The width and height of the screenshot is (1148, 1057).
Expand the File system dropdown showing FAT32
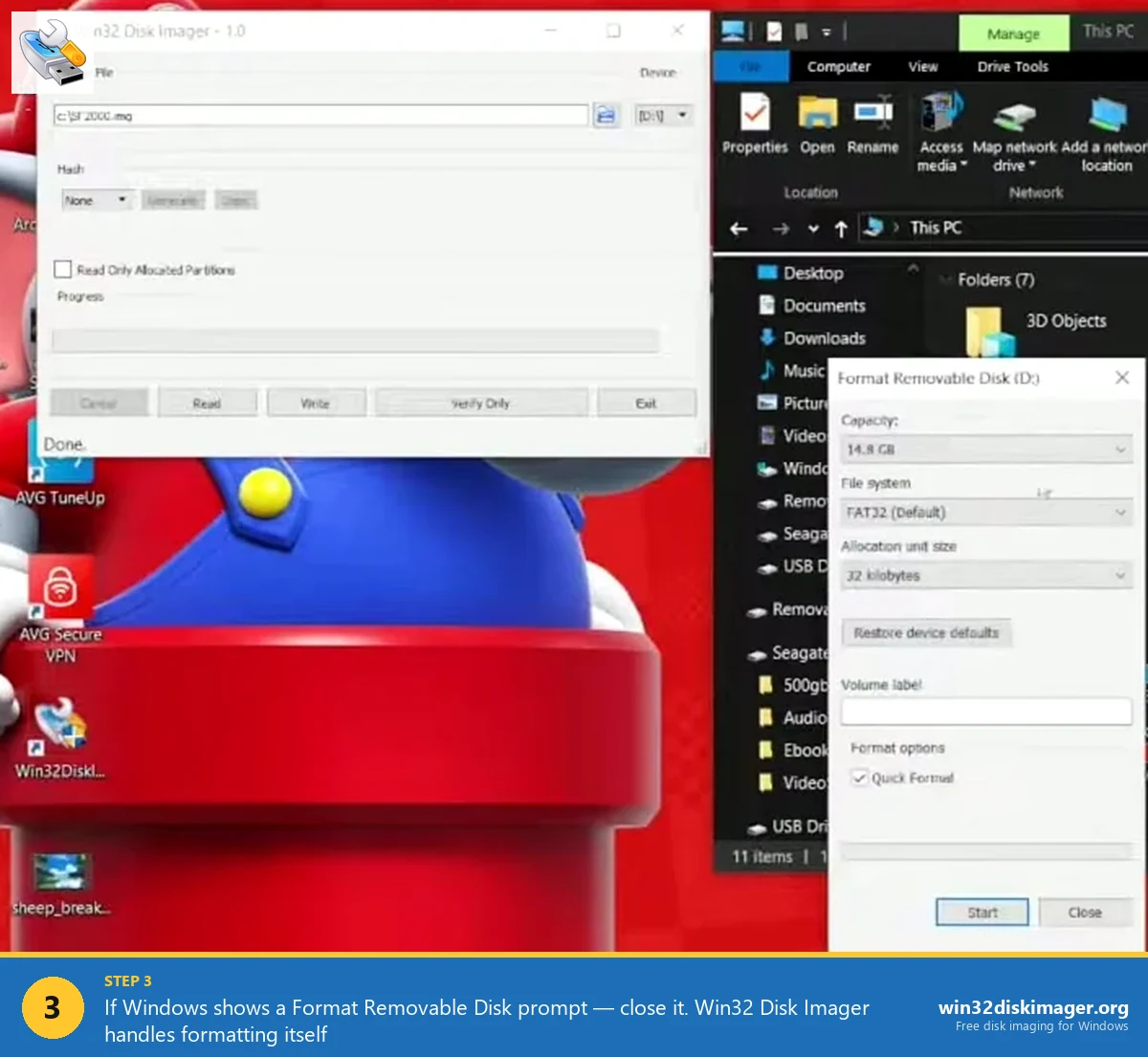tap(1119, 513)
